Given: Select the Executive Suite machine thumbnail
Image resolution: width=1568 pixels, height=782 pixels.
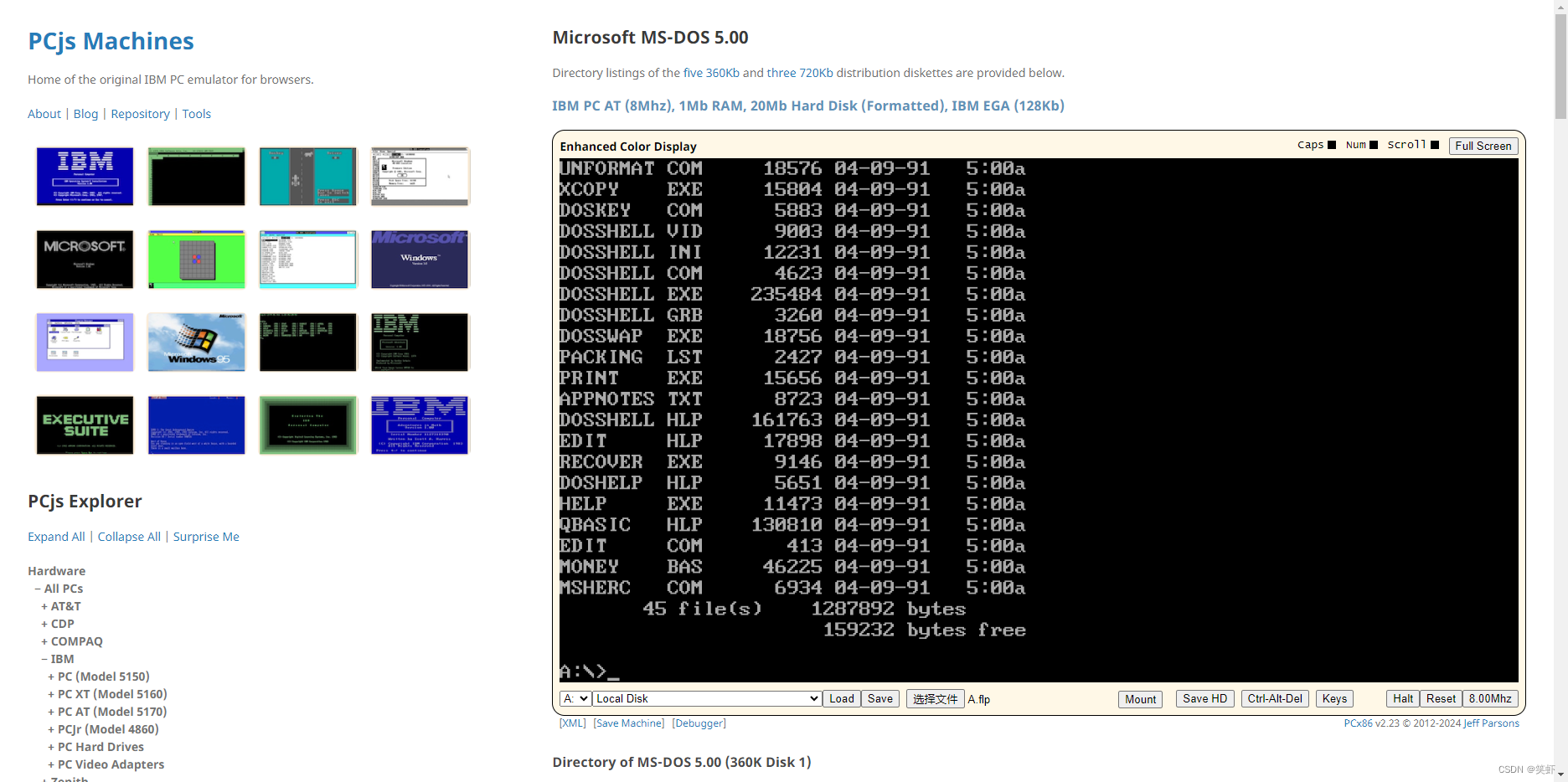Looking at the screenshot, I should pos(84,425).
